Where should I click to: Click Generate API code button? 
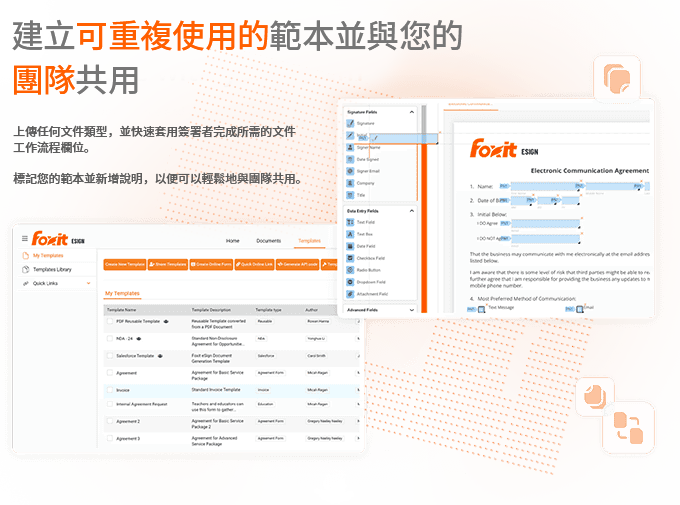point(298,264)
